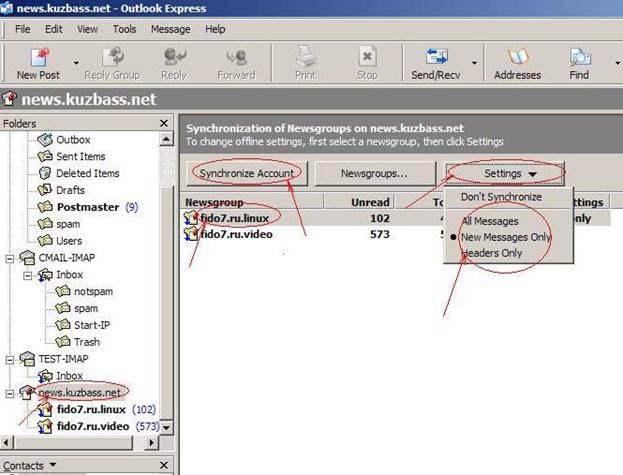Click the Sent Items folder icon
The height and width of the screenshot is (475, 623).
[x=45, y=156]
